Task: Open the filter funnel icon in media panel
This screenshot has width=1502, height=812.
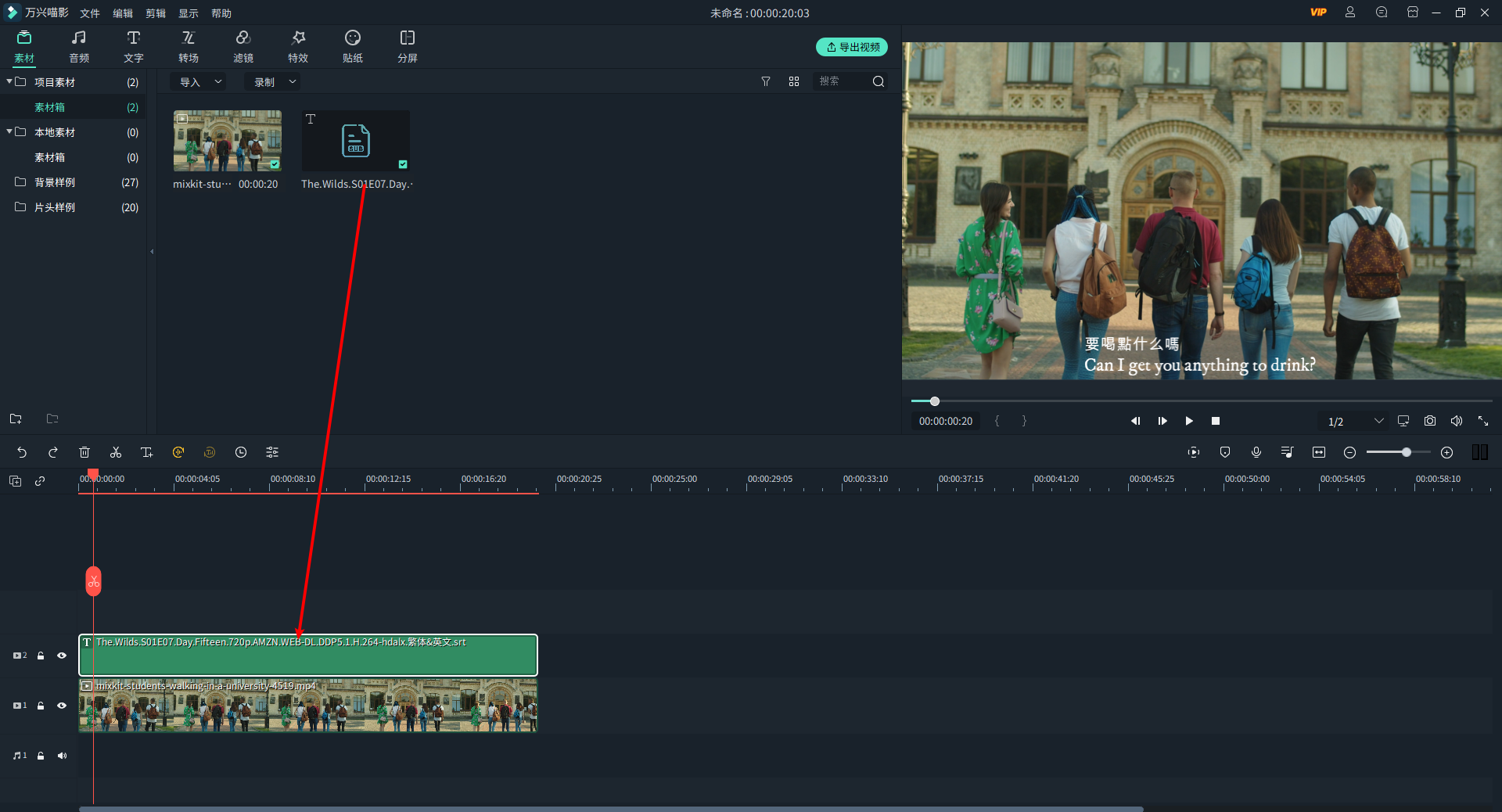Action: [x=766, y=81]
